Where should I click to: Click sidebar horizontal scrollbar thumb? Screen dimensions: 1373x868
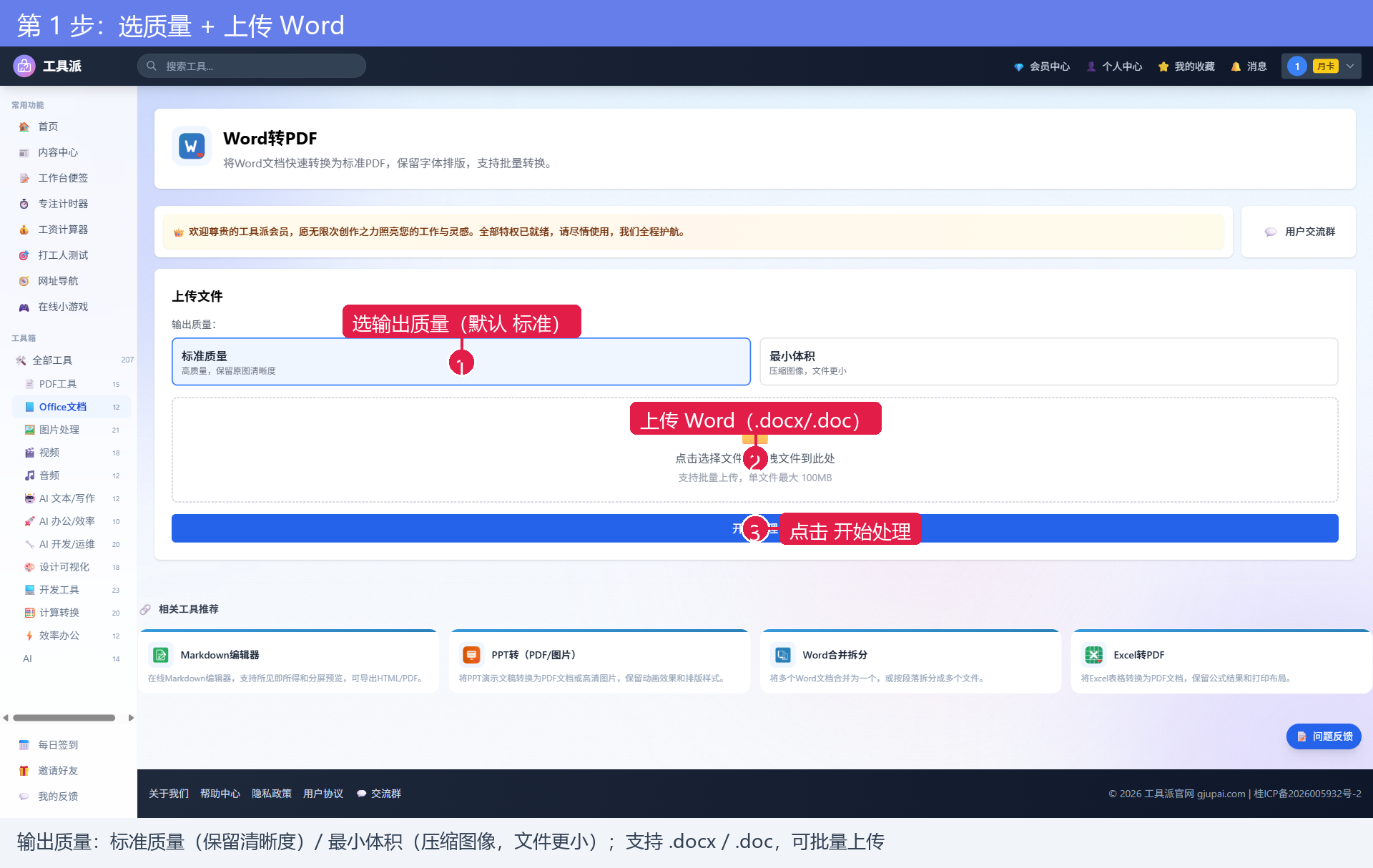click(x=64, y=718)
